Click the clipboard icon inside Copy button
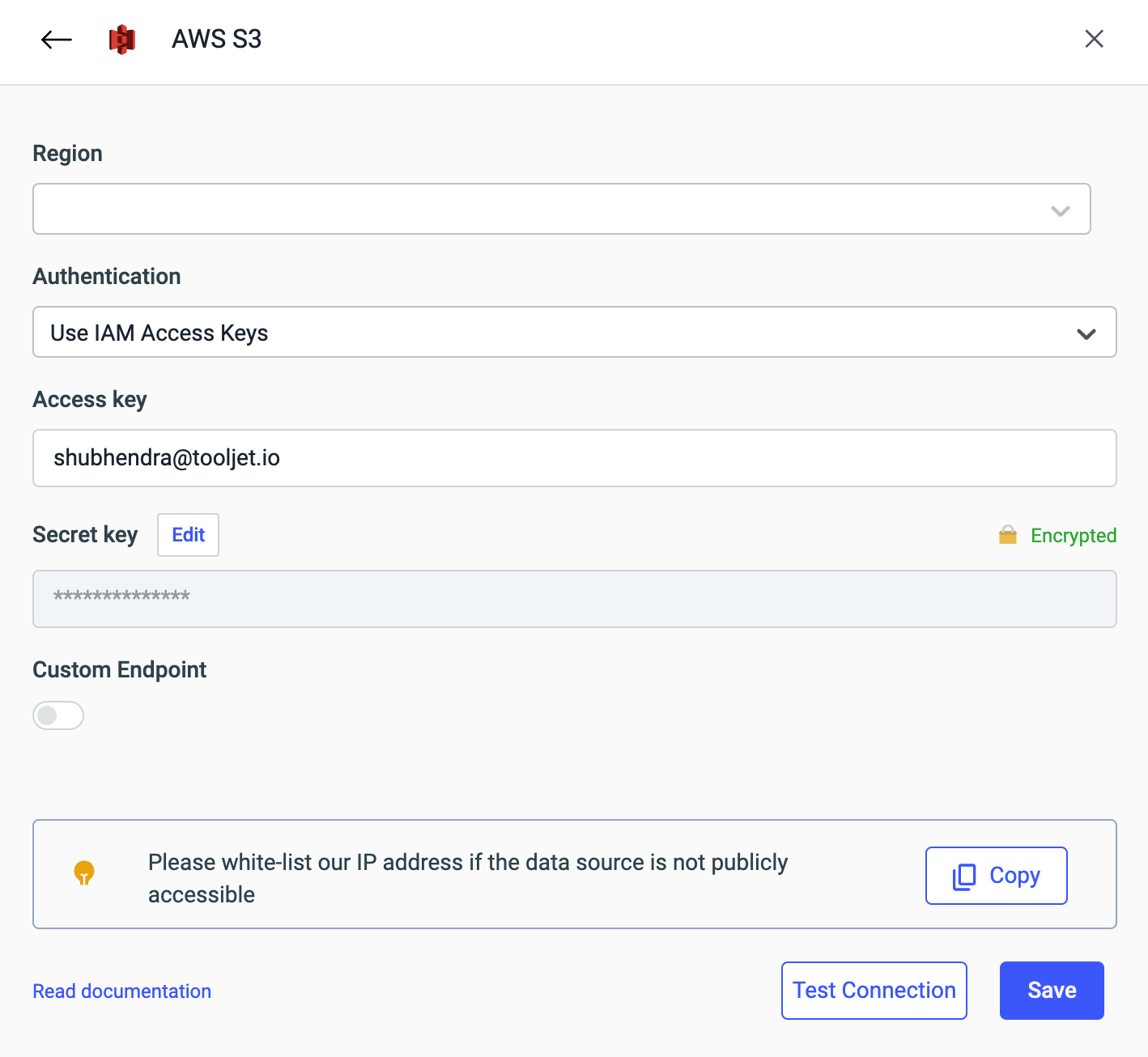 [x=964, y=876]
